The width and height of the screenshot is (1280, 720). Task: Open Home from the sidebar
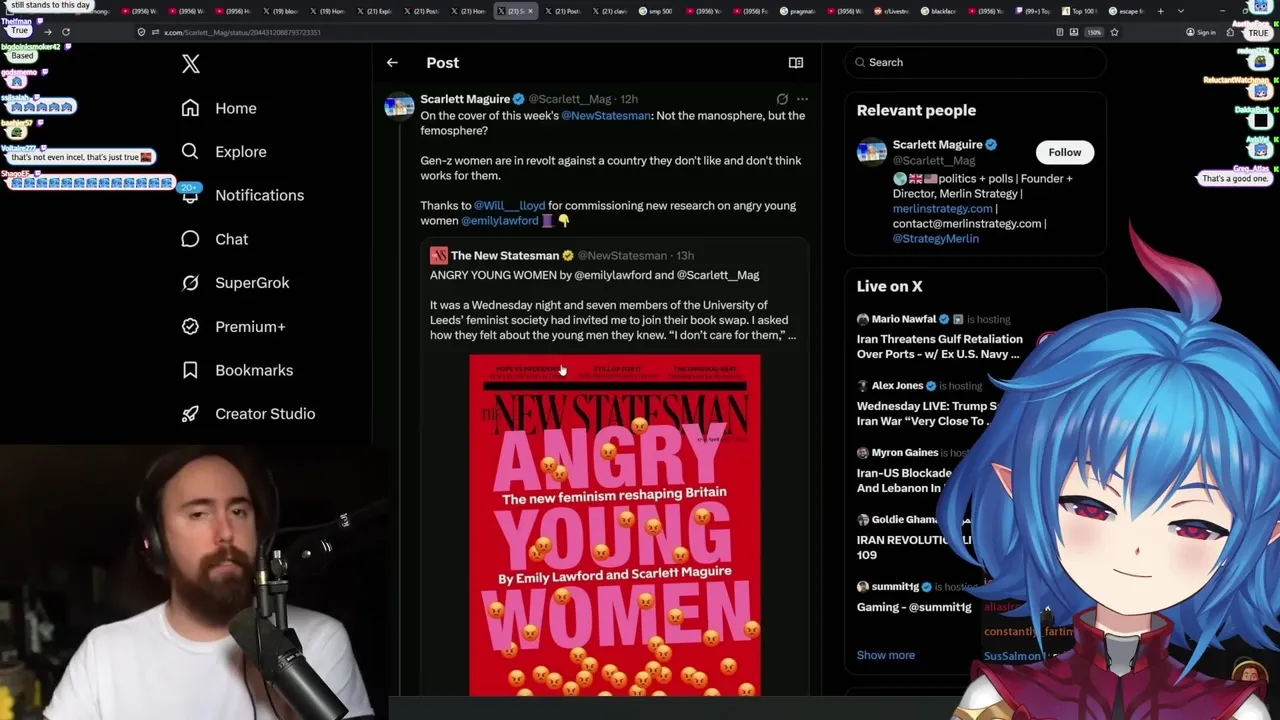[219, 108]
